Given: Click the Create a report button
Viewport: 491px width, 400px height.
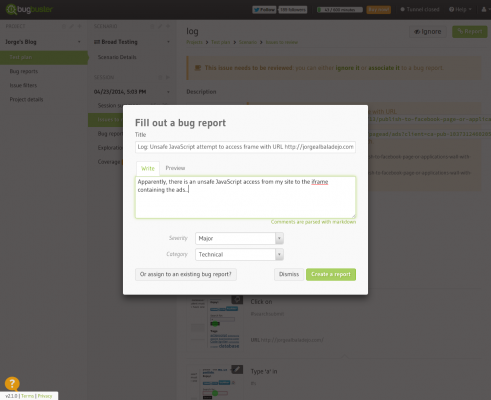Looking at the screenshot, I should [x=331, y=274].
